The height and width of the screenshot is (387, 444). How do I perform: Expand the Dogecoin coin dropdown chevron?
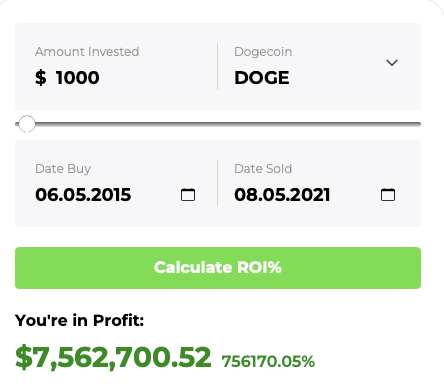coord(392,63)
